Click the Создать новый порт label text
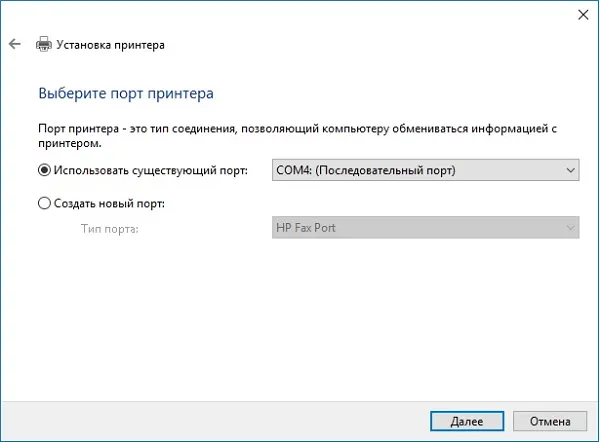 [x=109, y=203]
